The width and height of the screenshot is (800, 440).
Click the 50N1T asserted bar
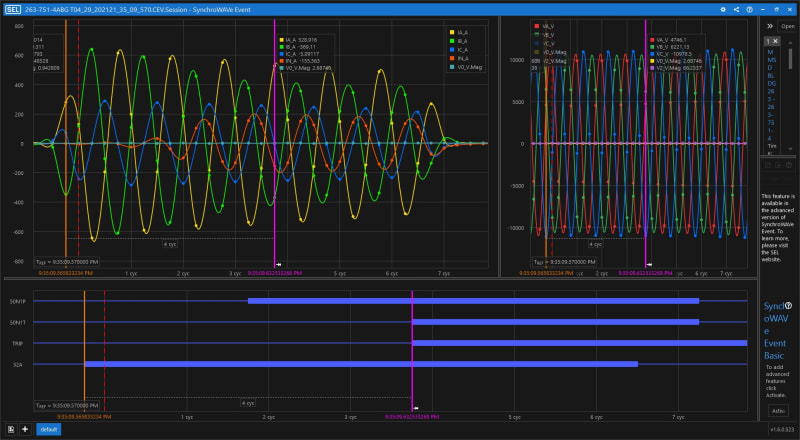555,322
